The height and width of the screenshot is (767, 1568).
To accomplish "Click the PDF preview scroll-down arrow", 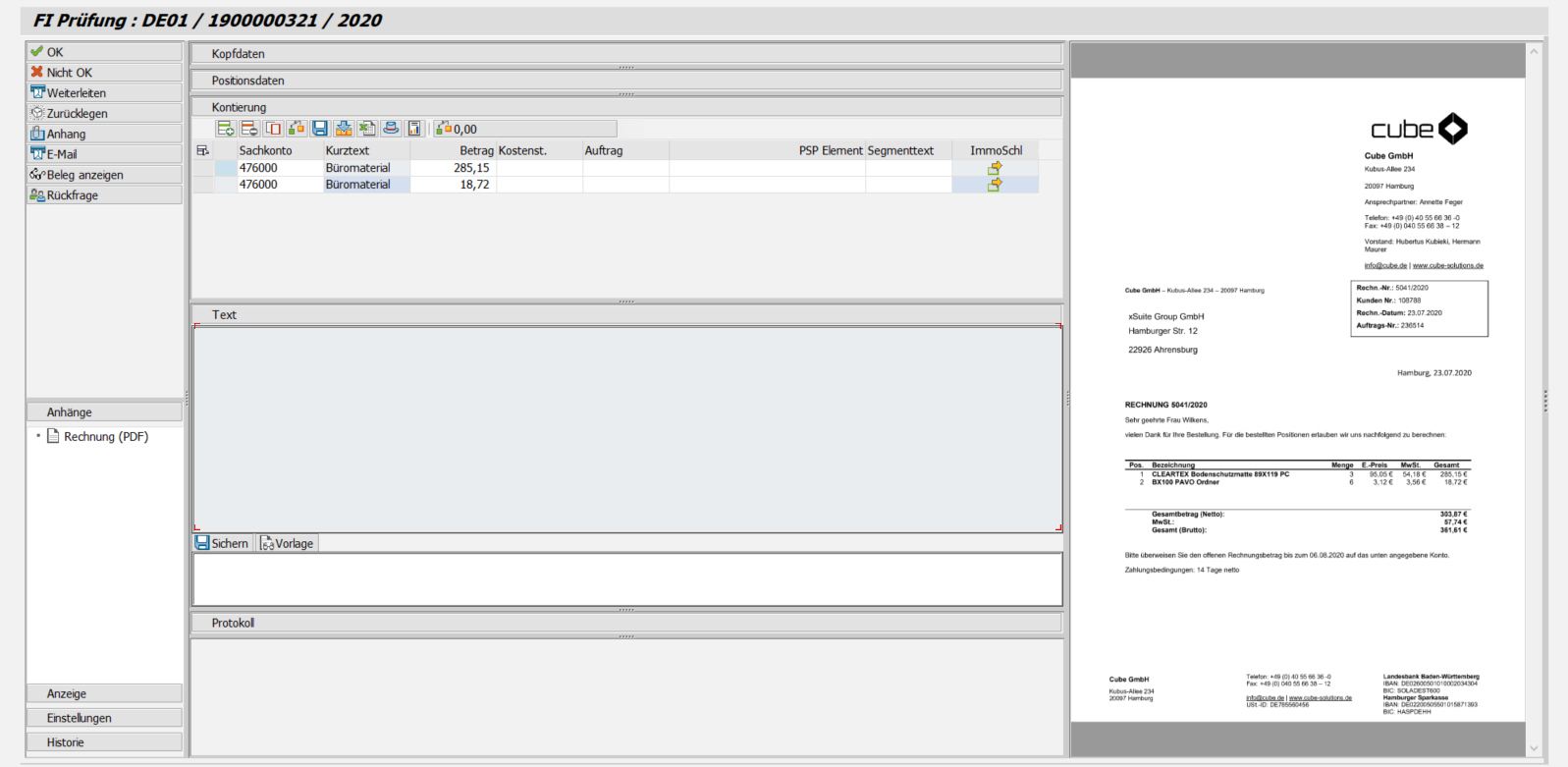I will click(x=1534, y=747).
